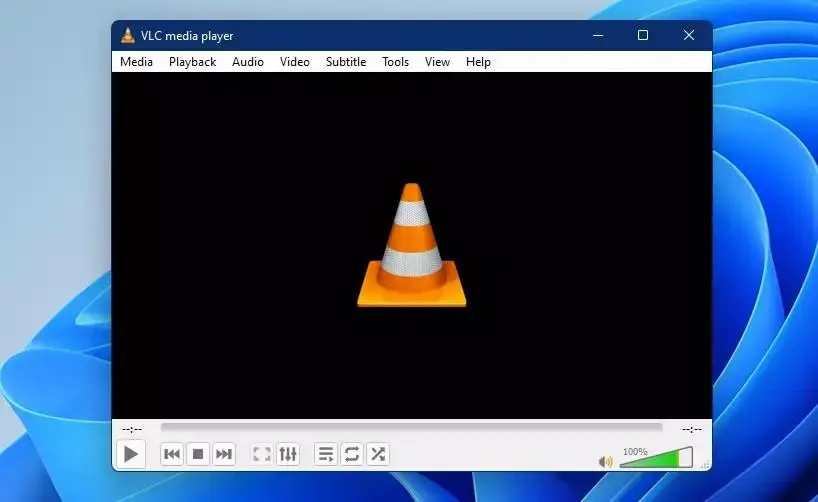
Task: Open the Media menu
Action: (x=136, y=62)
